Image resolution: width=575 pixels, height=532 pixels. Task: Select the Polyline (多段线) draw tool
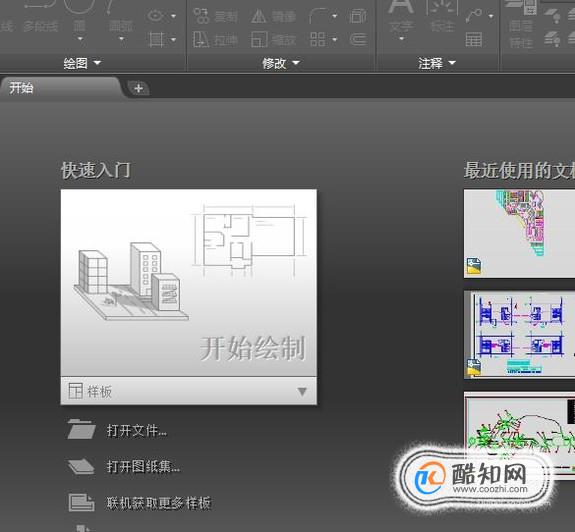[x=40, y=15]
